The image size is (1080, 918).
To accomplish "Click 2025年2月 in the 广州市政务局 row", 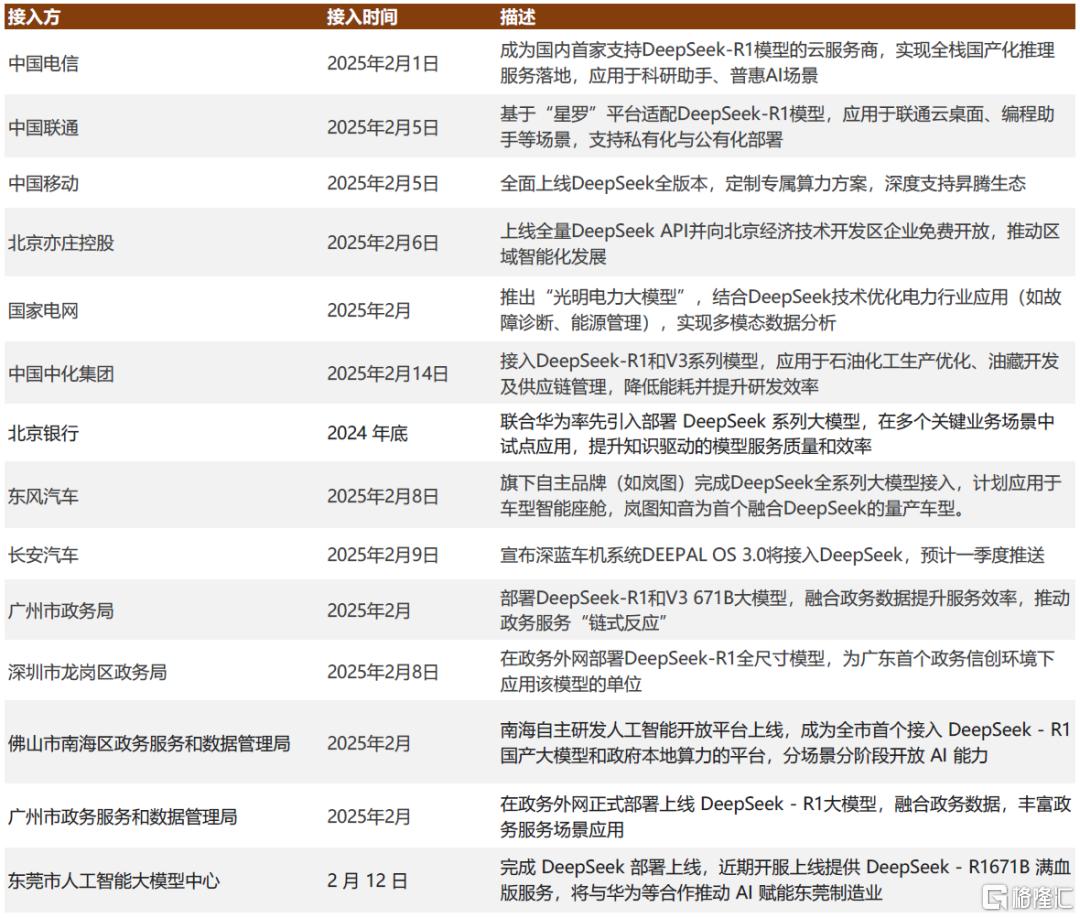I will (369, 610).
